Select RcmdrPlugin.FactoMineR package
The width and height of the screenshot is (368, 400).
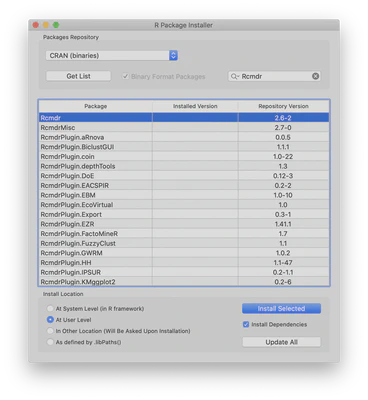(x=184, y=234)
